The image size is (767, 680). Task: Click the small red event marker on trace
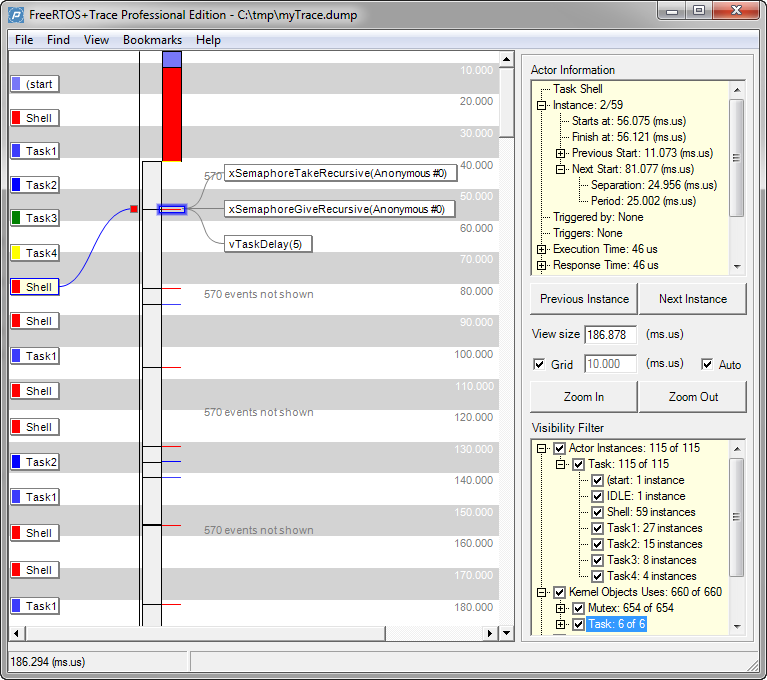pos(134,209)
